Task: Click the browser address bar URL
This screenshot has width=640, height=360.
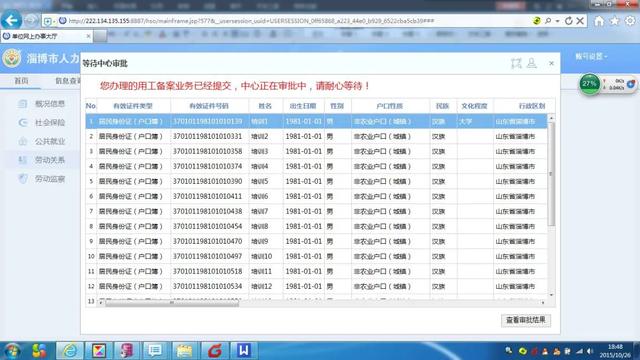Action: 251,21
